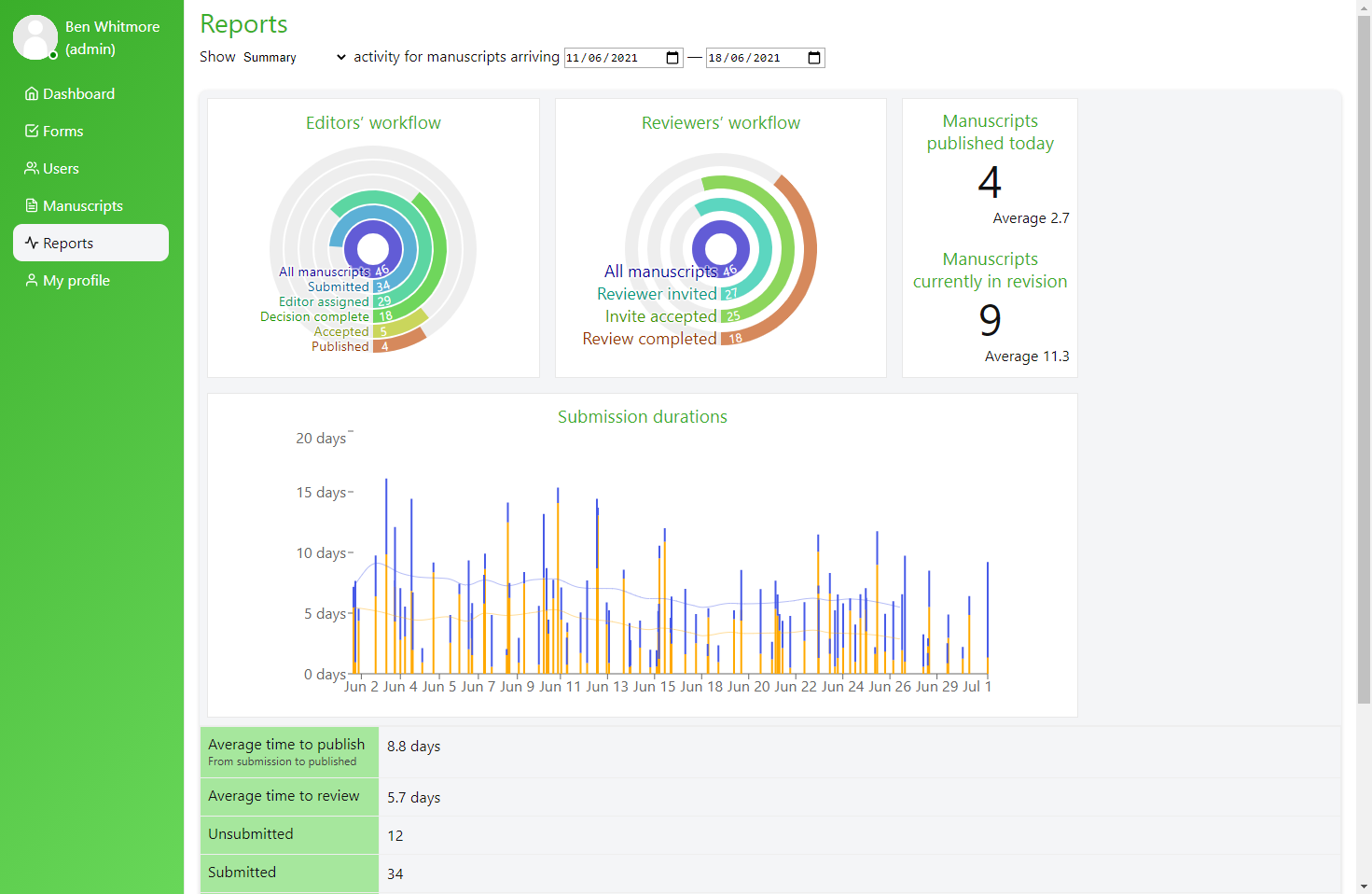This screenshot has height=894, width=1372.
Task: Click the Decision complete chart label
Action: coord(314,317)
